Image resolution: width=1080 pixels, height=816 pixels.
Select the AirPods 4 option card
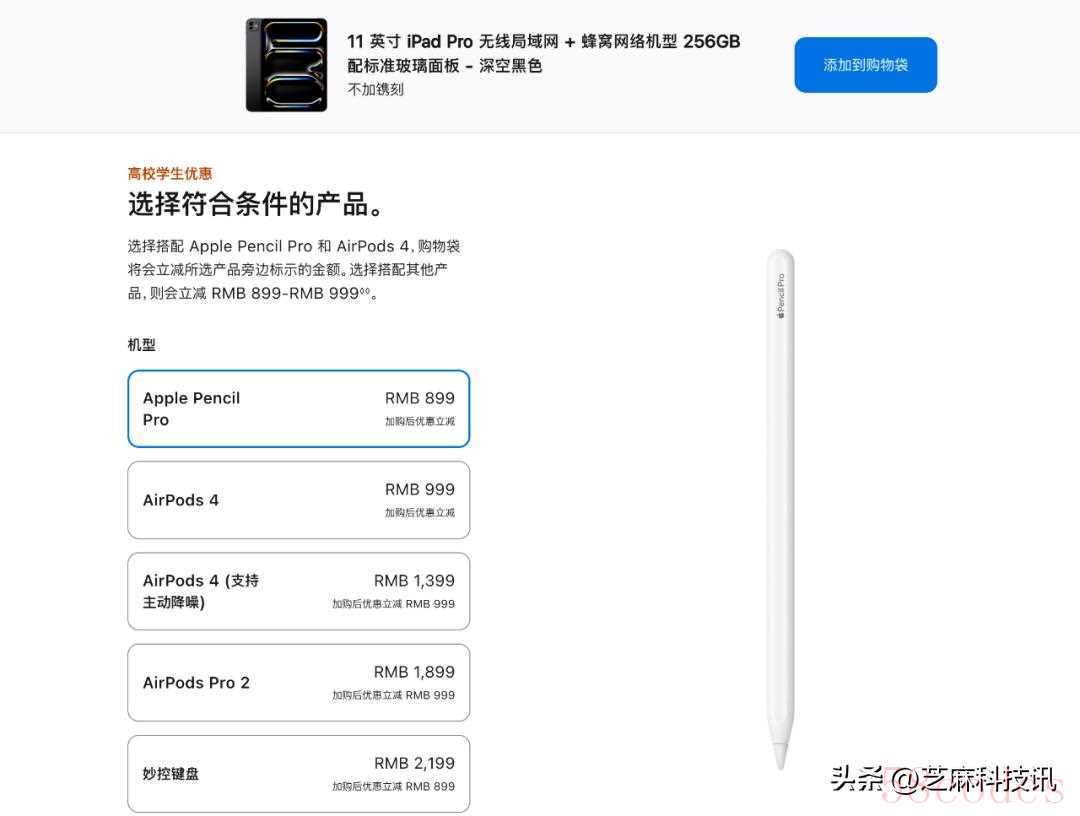click(298, 500)
